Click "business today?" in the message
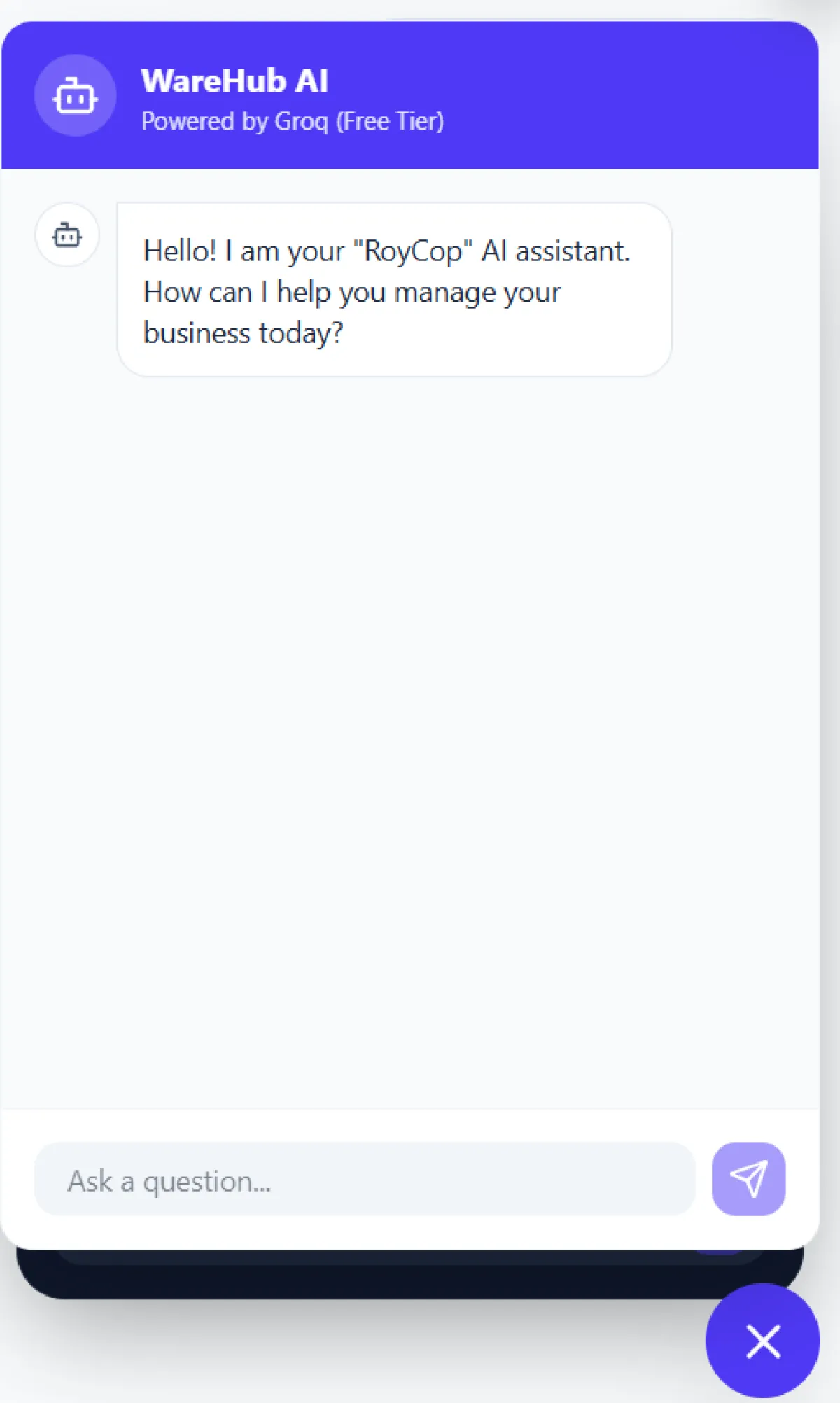 tap(243, 333)
